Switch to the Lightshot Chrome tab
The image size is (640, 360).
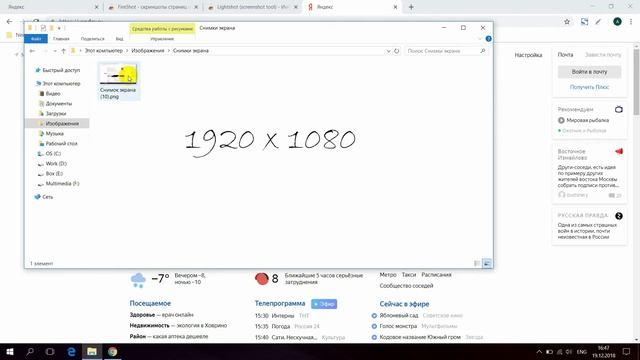coord(253,7)
